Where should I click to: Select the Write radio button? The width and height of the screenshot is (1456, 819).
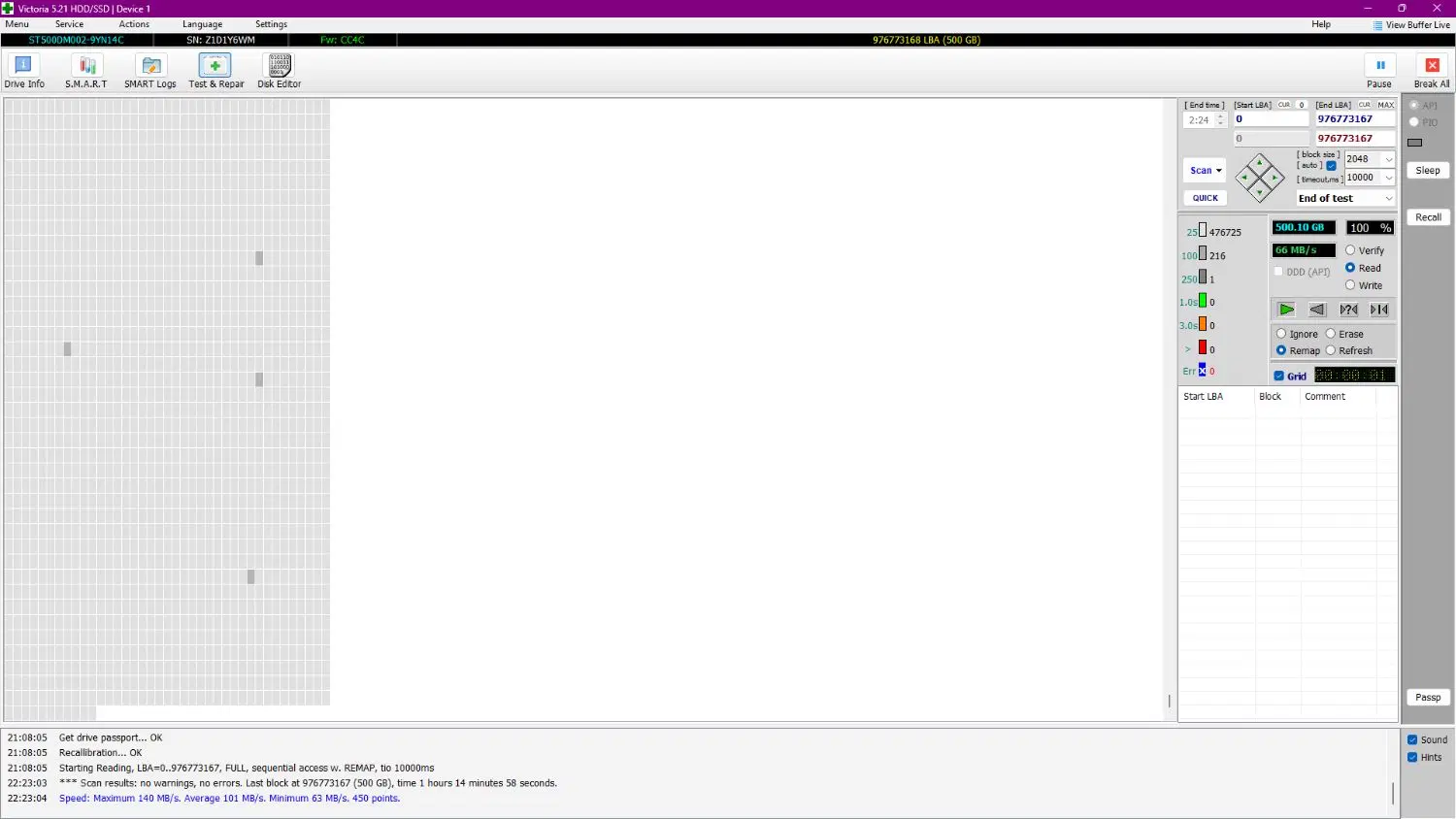[x=1350, y=285]
